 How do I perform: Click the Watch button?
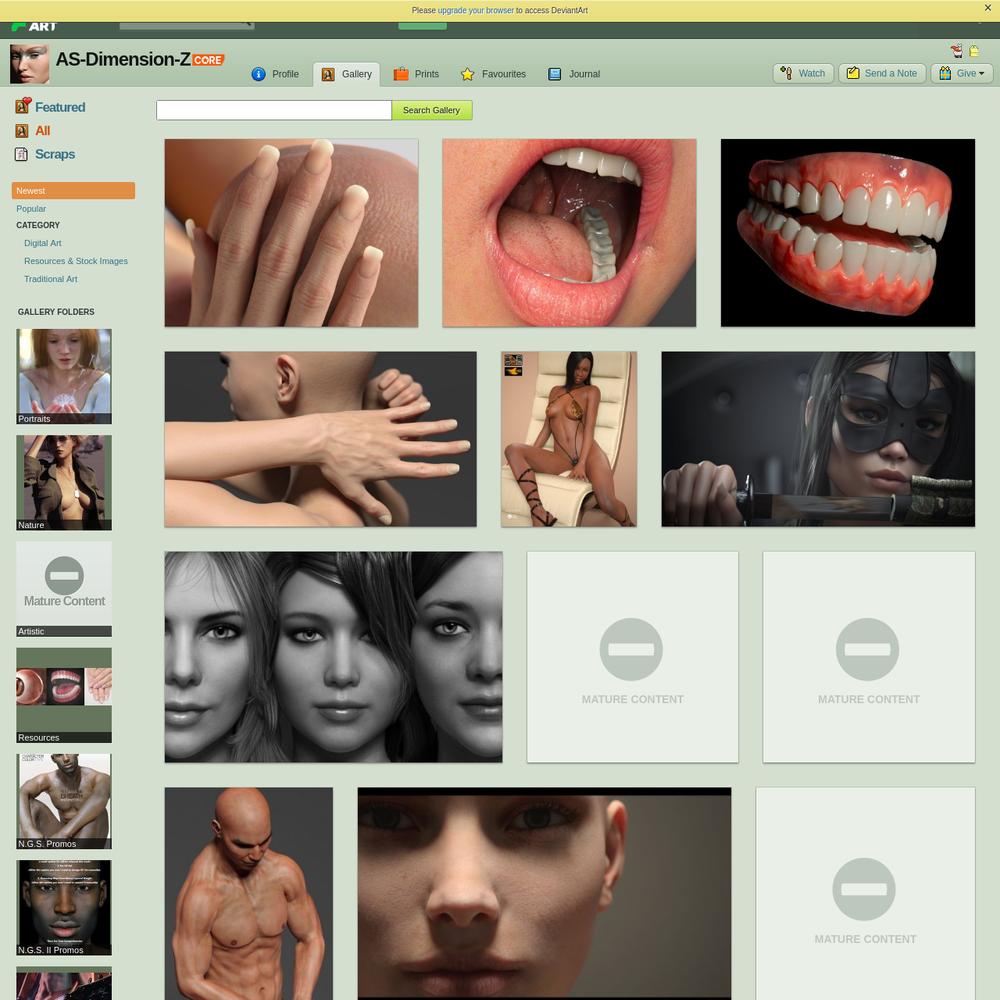[804, 73]
